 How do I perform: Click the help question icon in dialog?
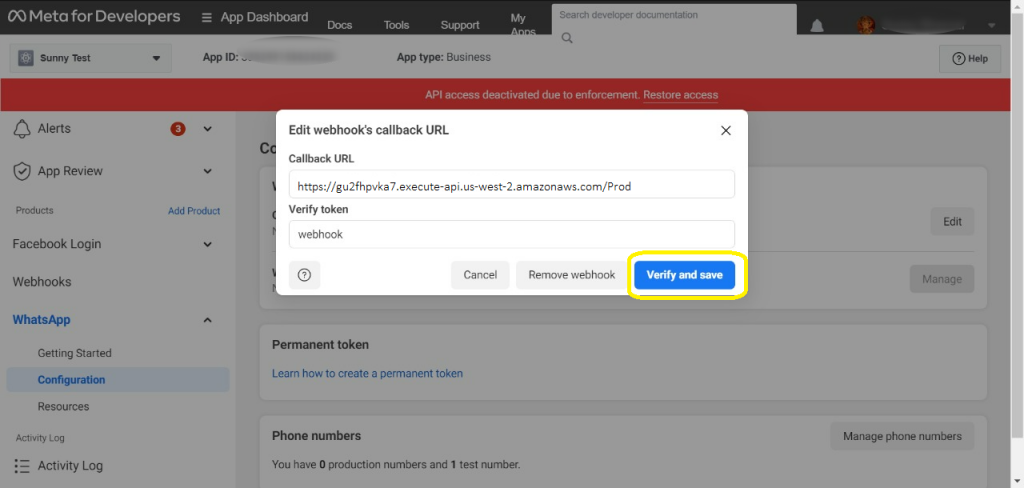coord(305,275)
